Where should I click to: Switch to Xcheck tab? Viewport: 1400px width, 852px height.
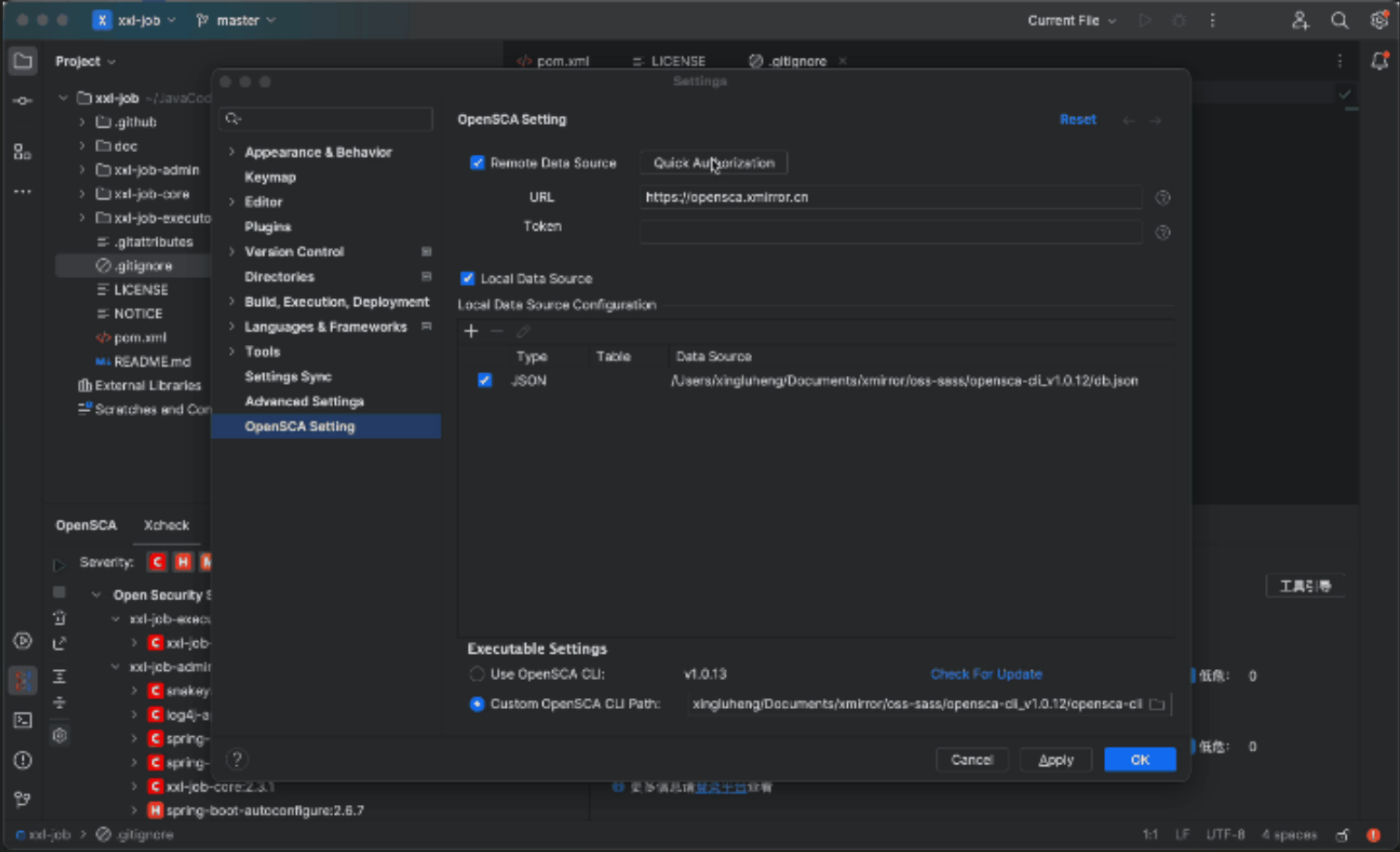click(167, 525)
